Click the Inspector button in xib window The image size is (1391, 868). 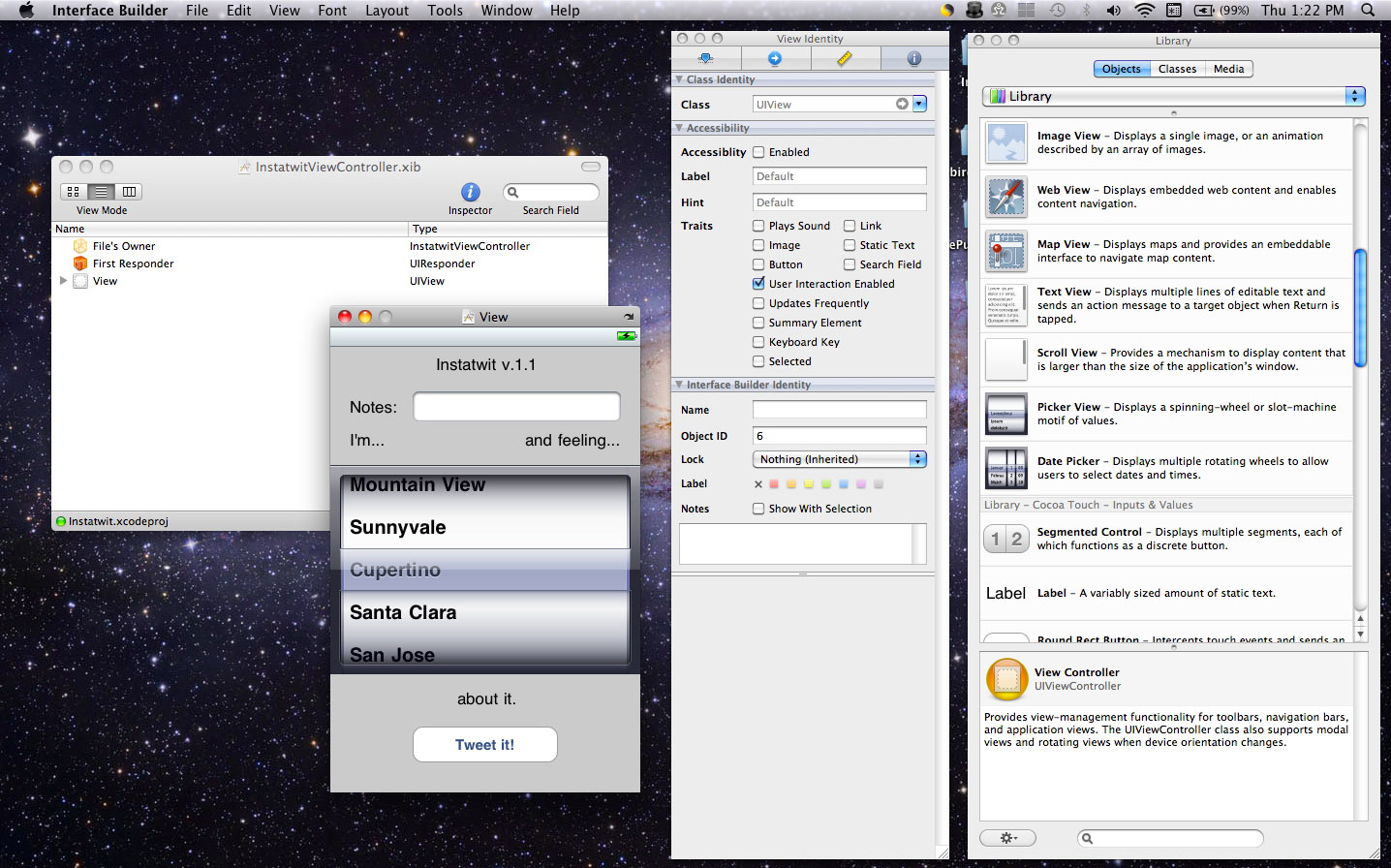pos(470,192)
